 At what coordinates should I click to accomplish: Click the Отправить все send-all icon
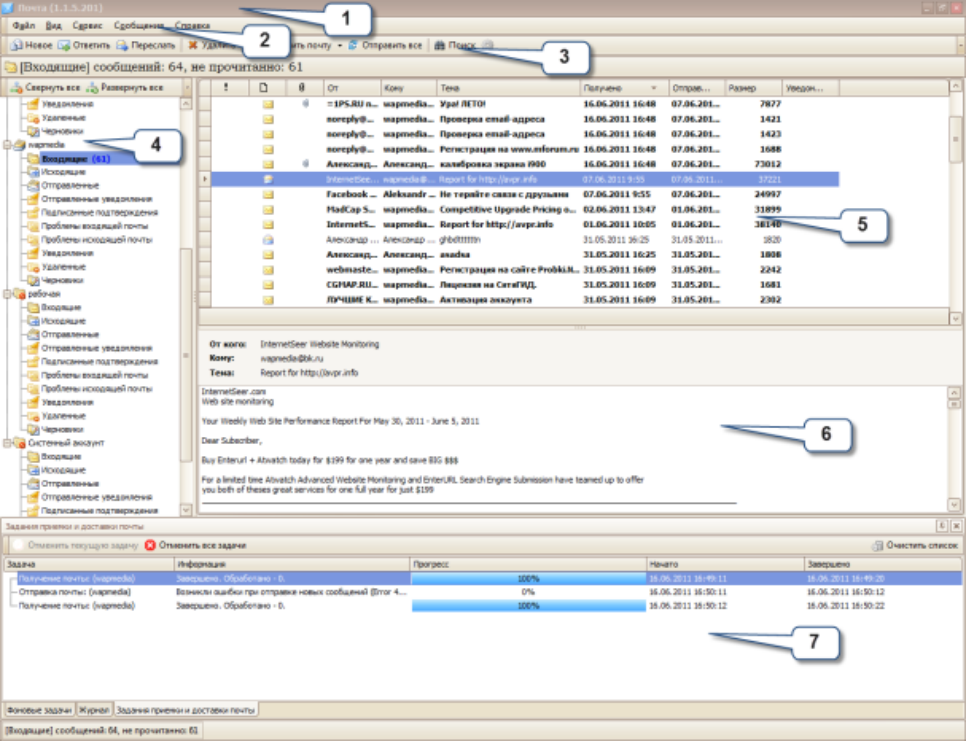coord(353,45)
